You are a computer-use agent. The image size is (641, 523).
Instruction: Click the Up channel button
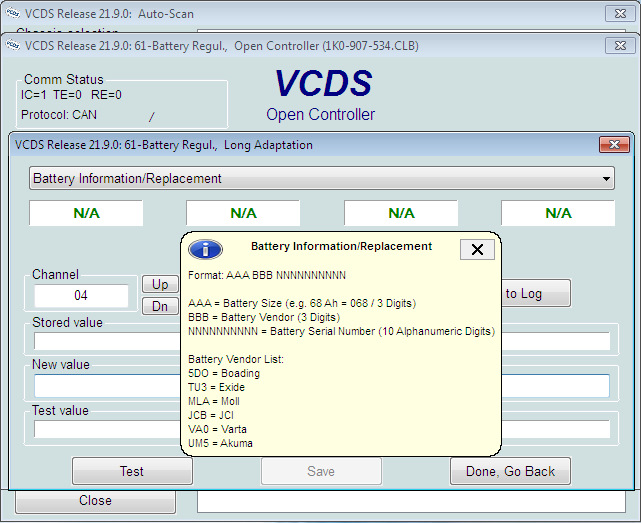[160, 284]
